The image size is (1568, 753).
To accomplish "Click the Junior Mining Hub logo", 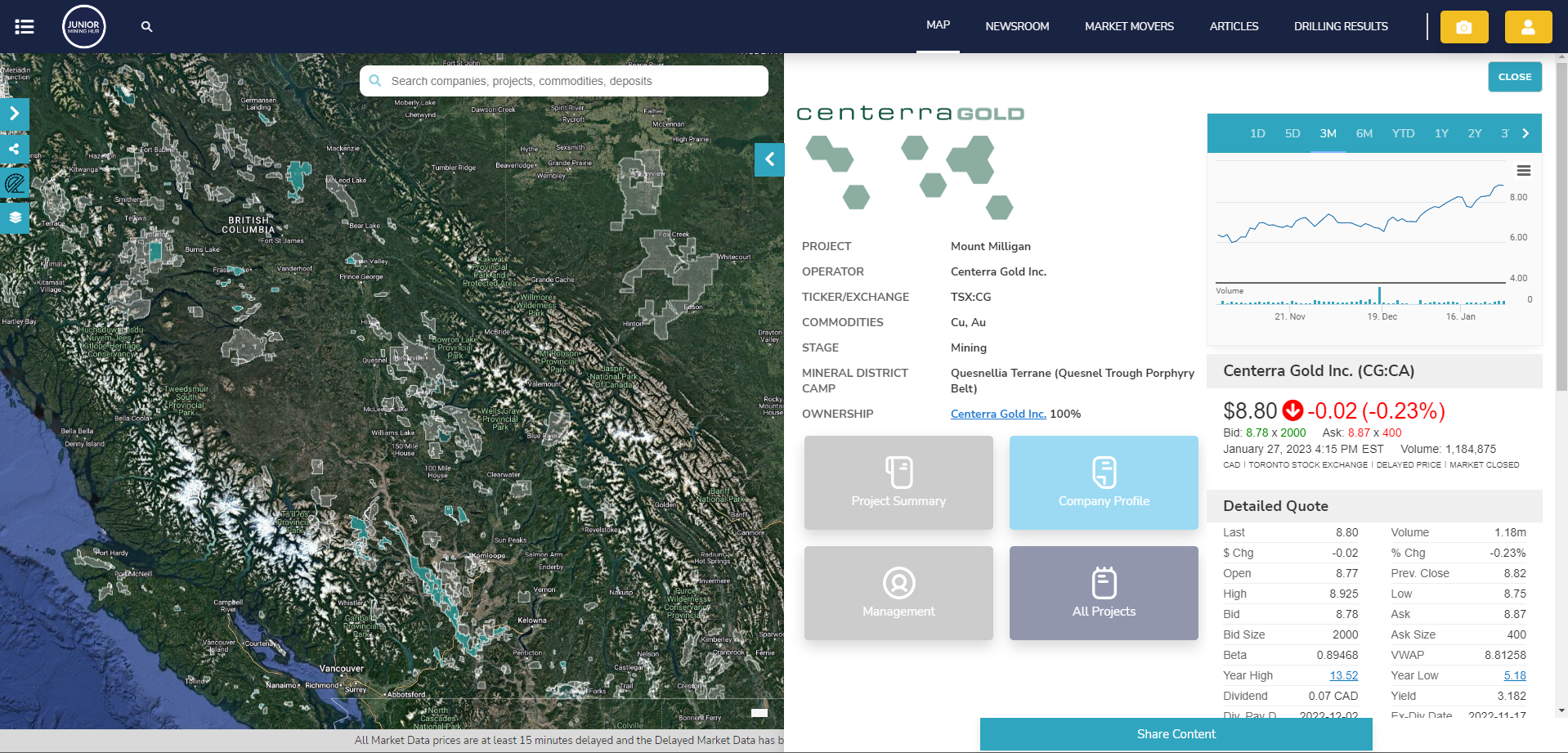I will point(84,26).
